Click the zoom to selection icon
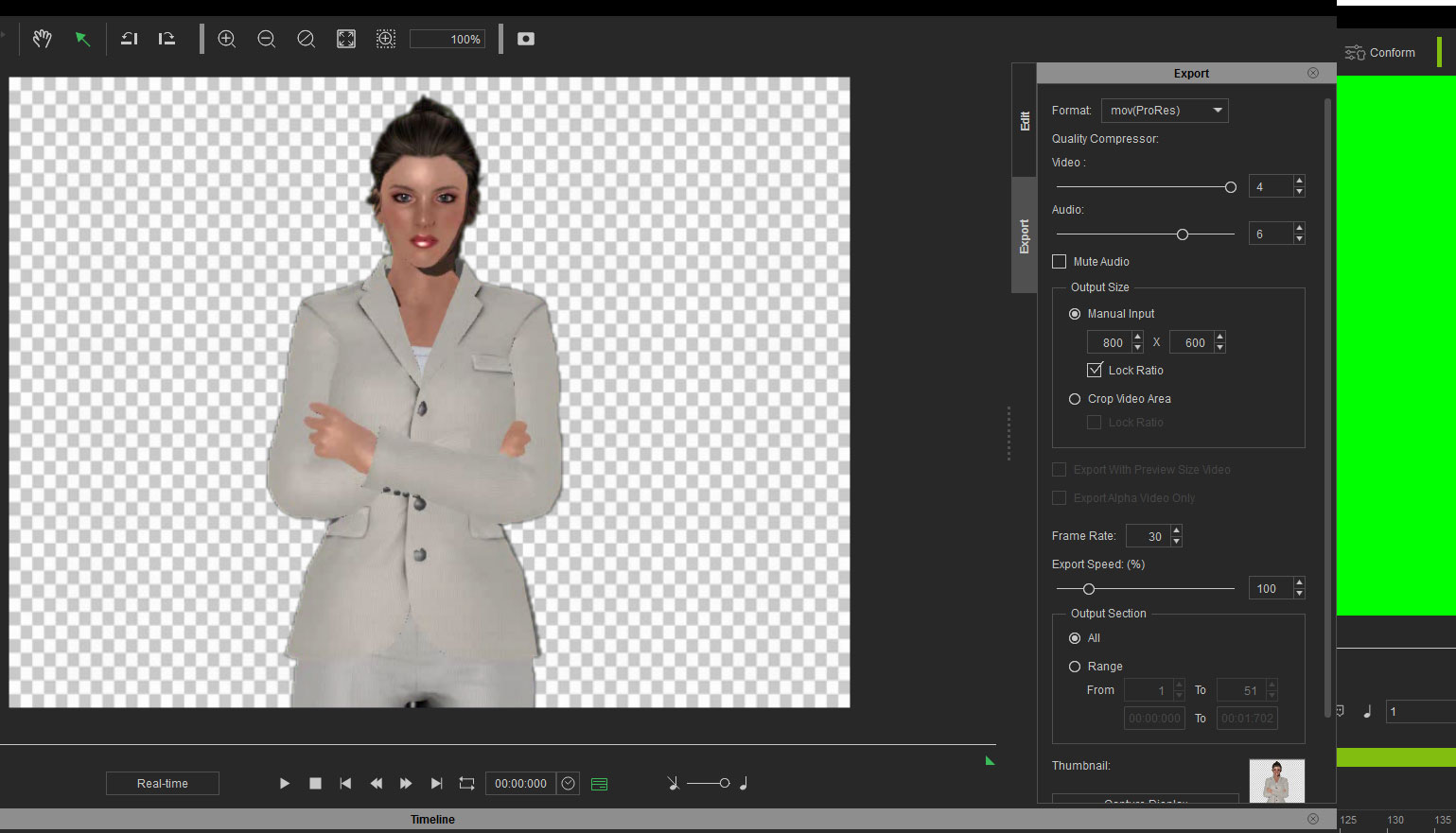1456x833 pixels. click(386, 39)
